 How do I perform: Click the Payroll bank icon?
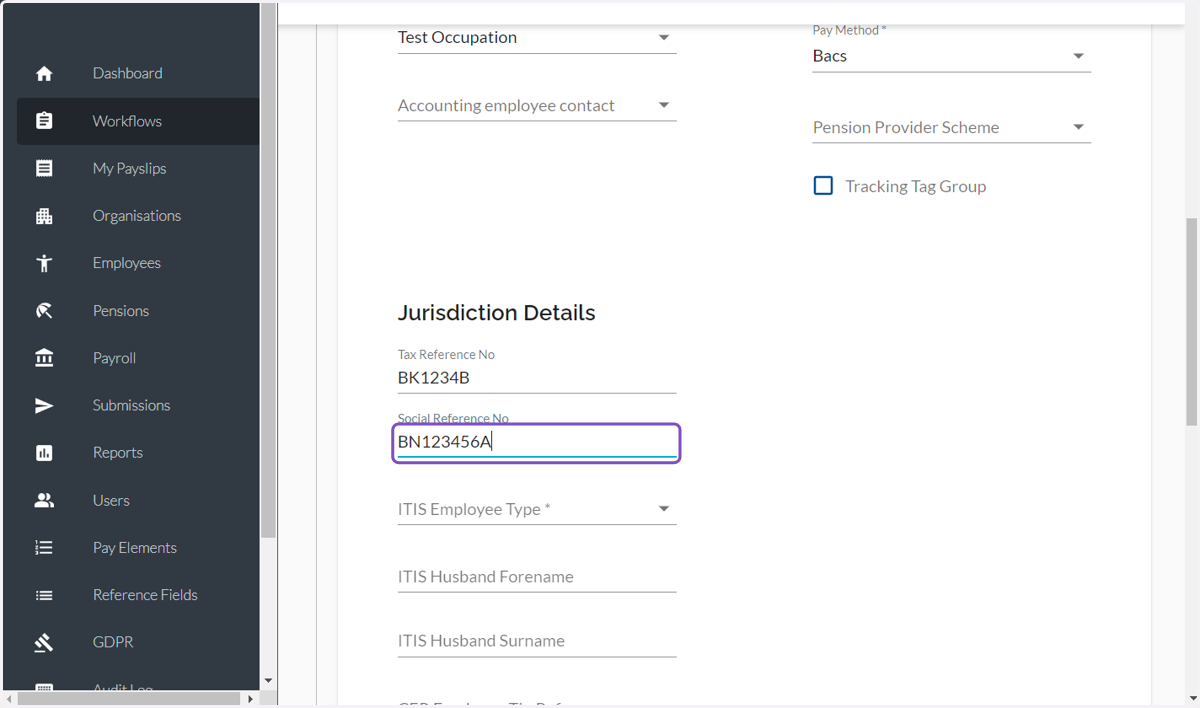44,358
